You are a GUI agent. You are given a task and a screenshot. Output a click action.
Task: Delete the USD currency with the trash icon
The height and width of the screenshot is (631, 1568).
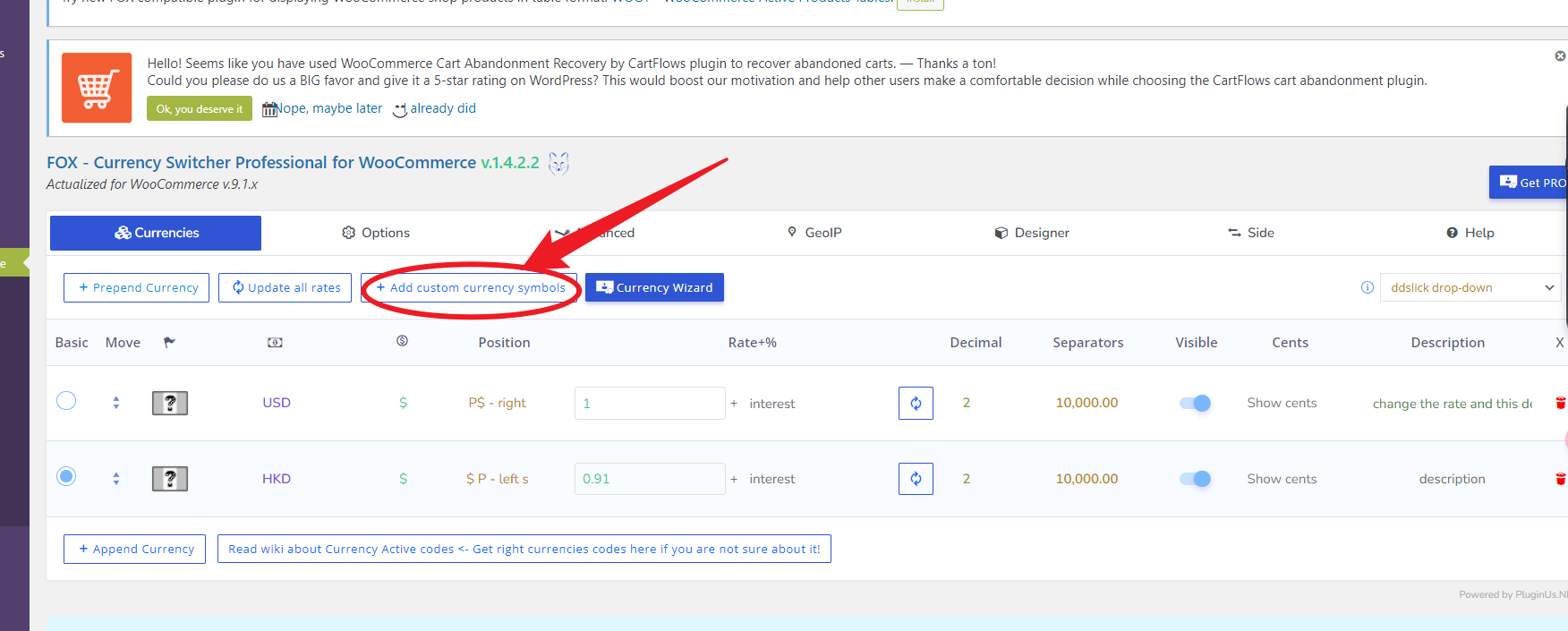[x=1560, y=403]
